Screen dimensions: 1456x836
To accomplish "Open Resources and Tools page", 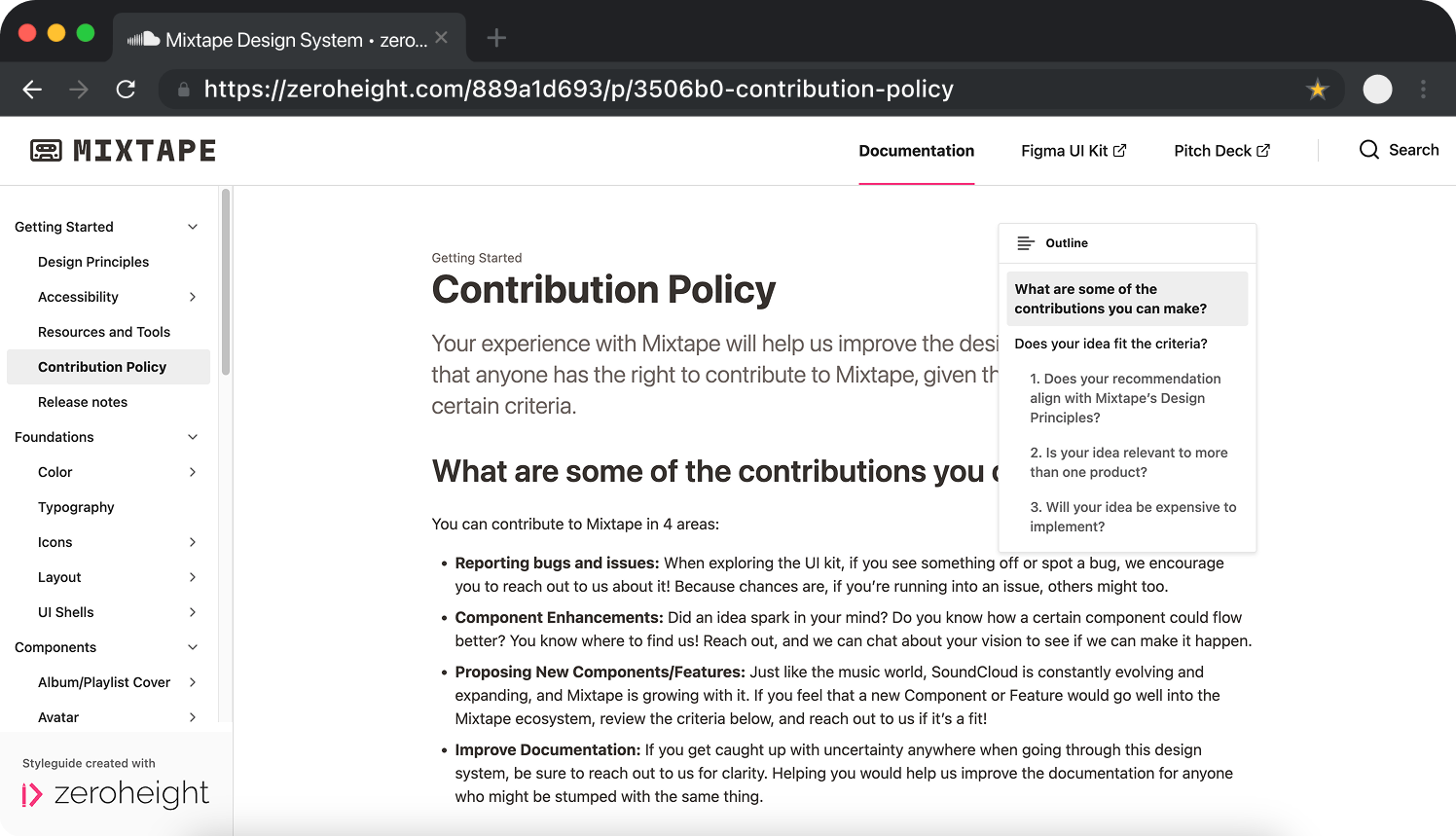I will (104, 332).
